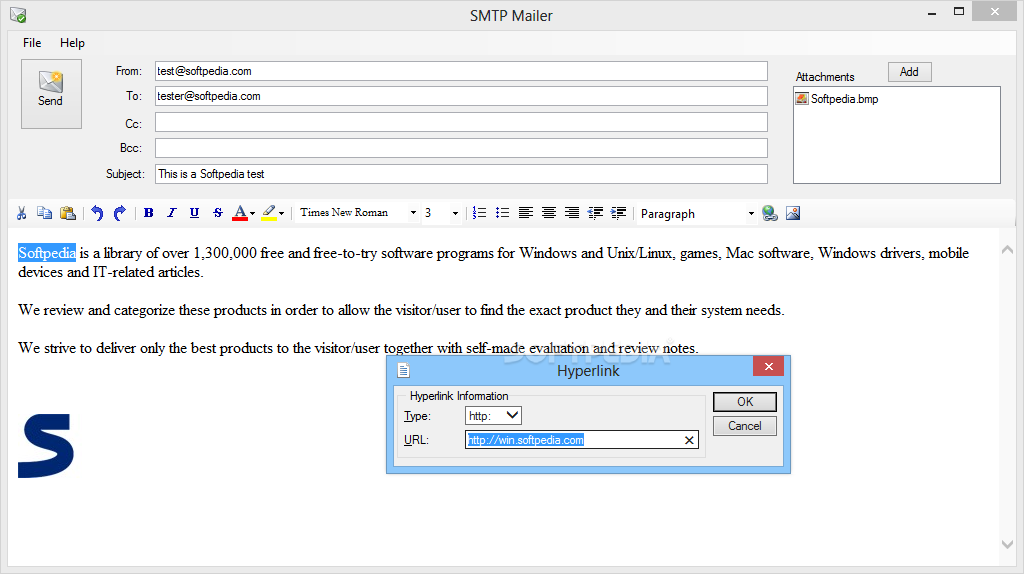Click the empty Bcc field
This screenshot has width=1024, height=574.
pos(461,148)
